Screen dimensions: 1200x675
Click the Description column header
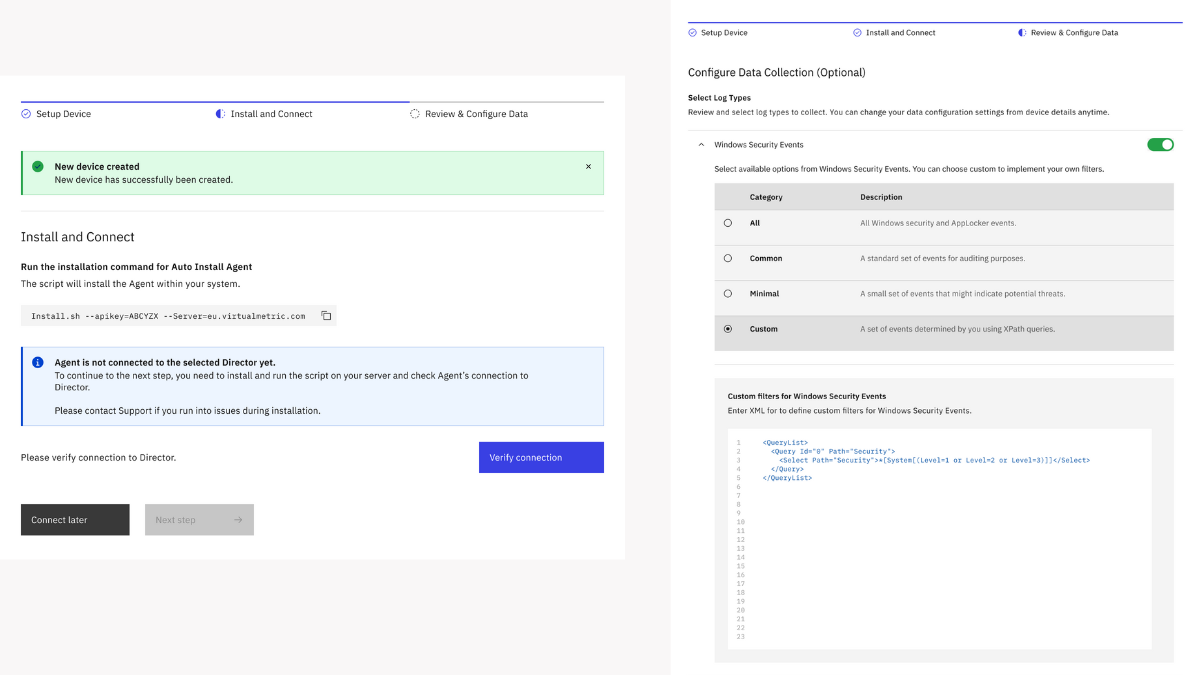point(881,197)
